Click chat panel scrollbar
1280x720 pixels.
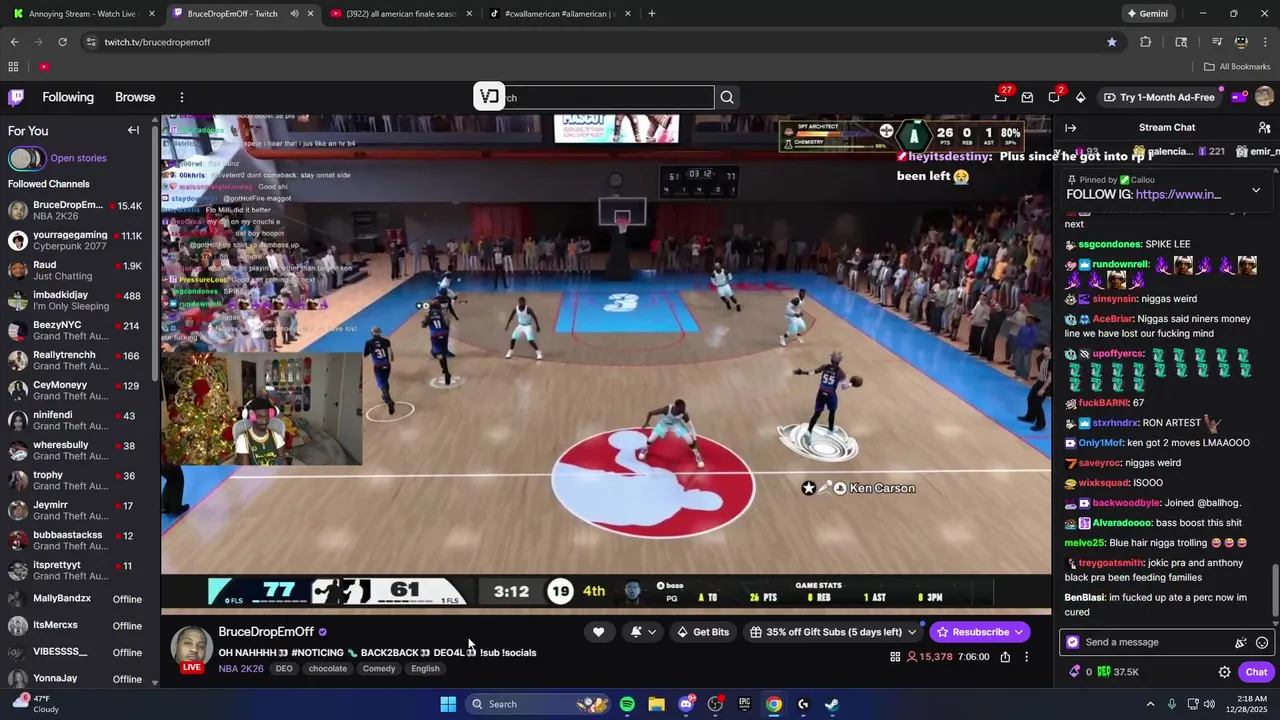(1275, 590)
